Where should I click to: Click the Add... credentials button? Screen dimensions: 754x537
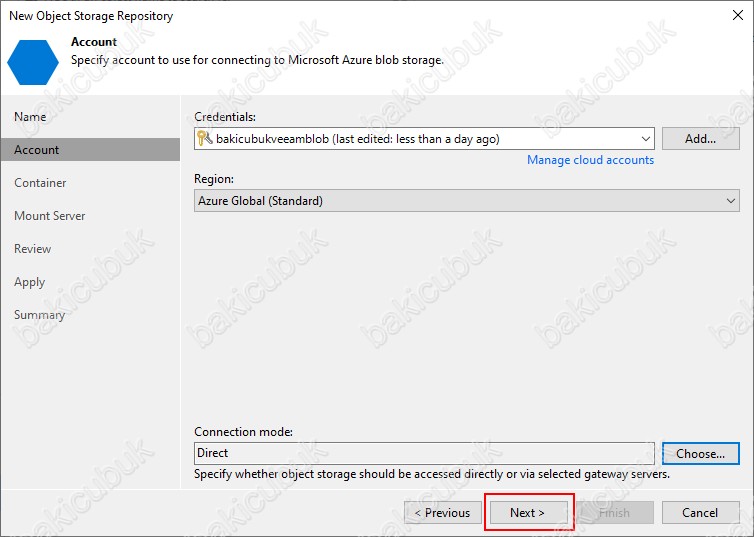pyautogui.click(x=701, y=139)
